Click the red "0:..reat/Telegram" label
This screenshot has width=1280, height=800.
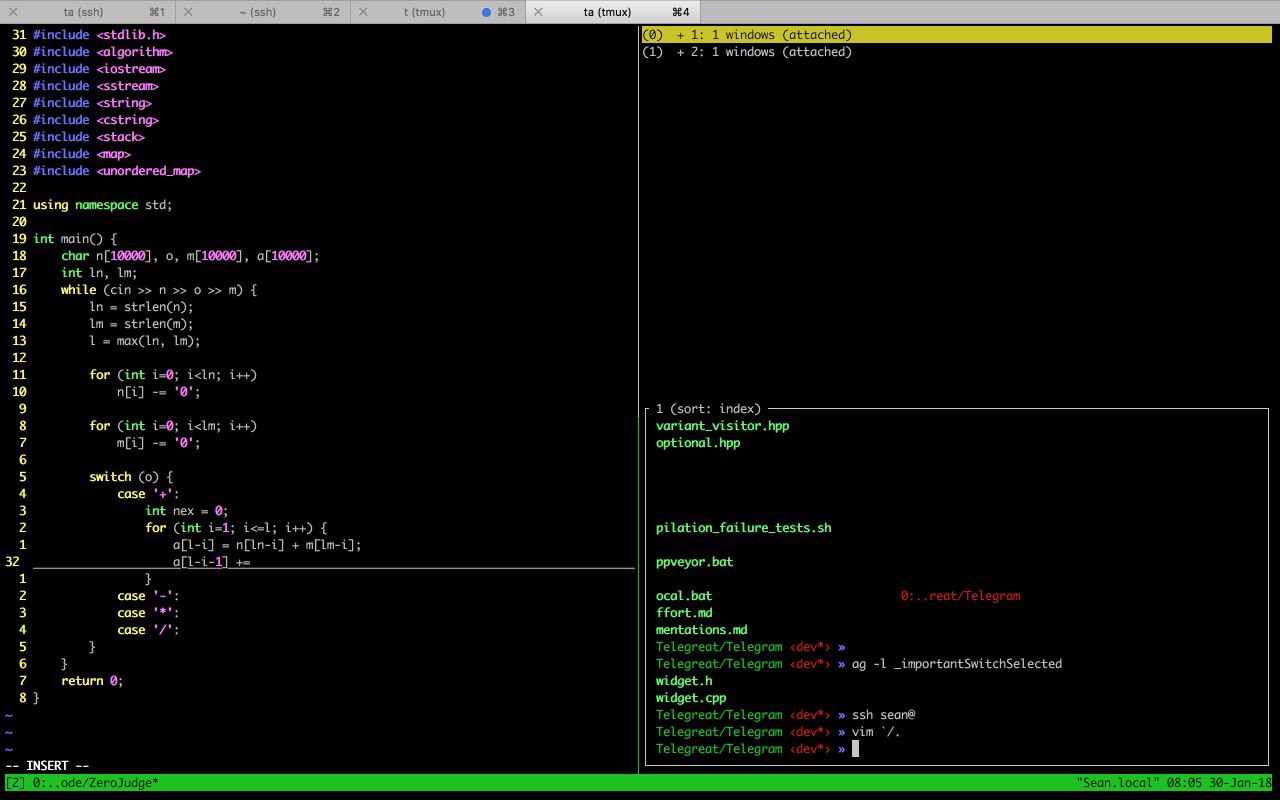[x=960, y=596]
